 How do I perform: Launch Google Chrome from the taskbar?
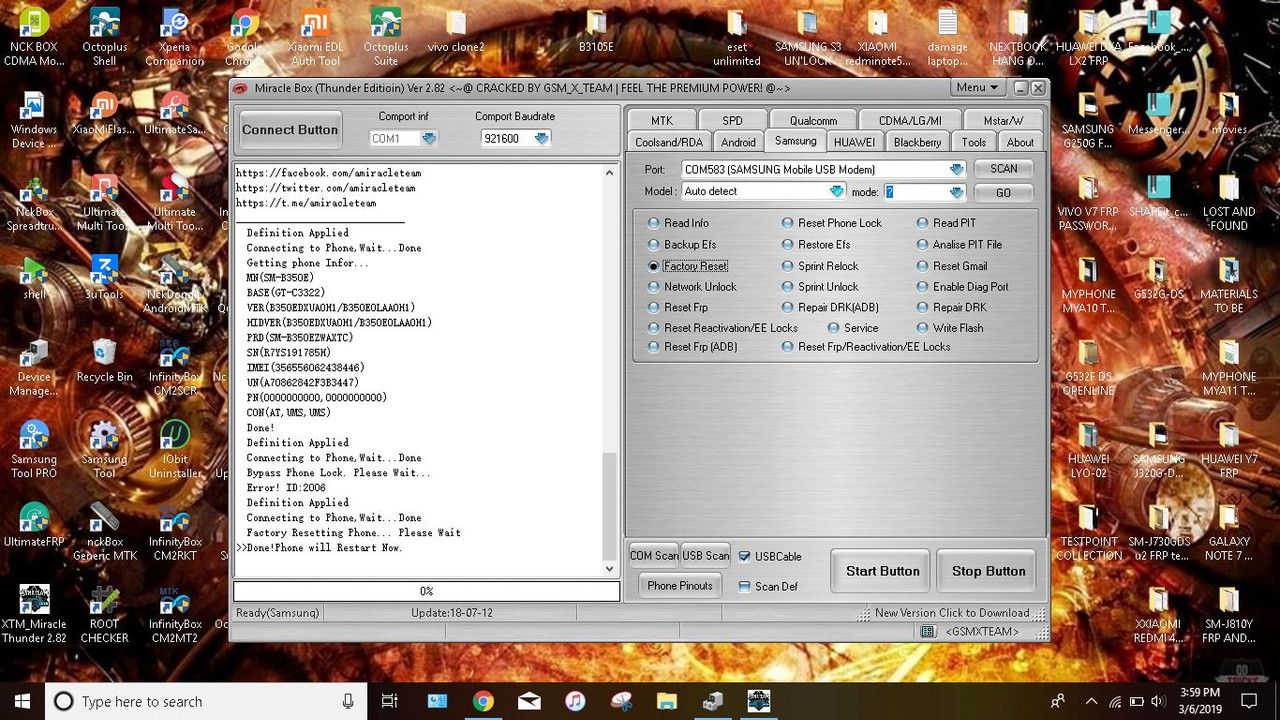click(x=483, y=701)
